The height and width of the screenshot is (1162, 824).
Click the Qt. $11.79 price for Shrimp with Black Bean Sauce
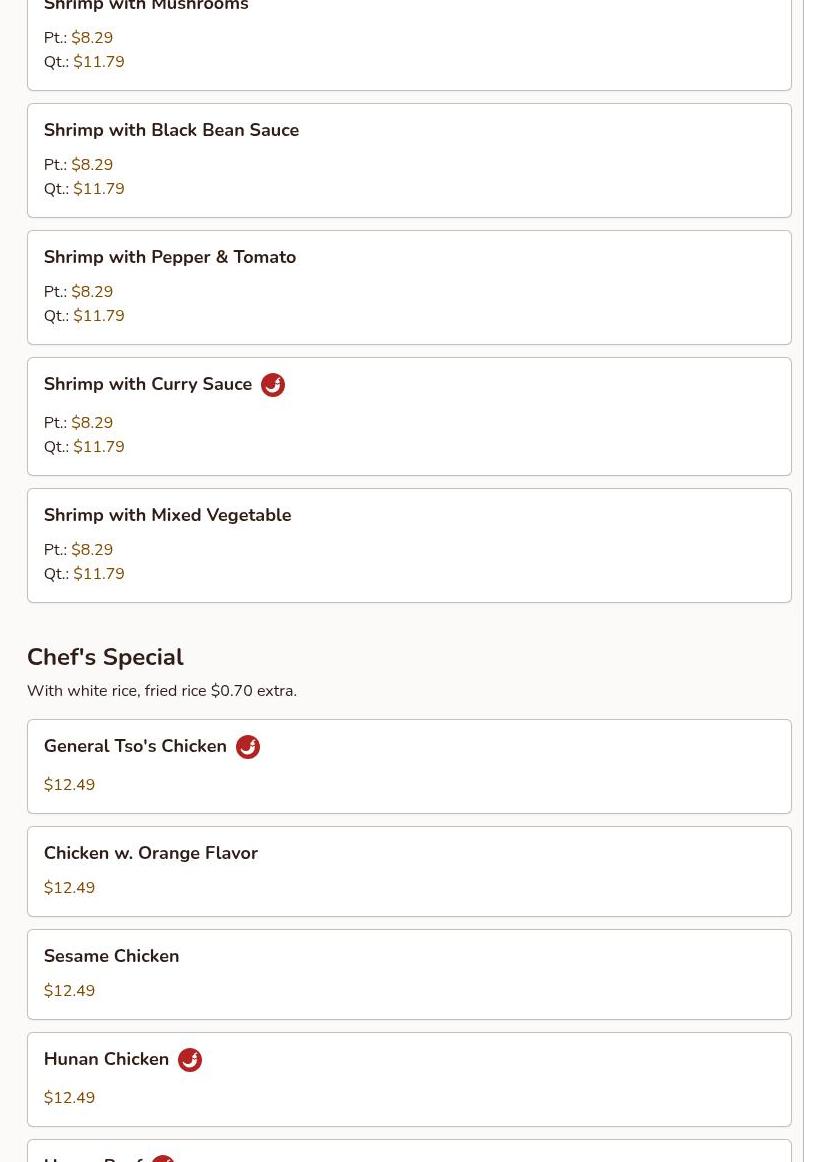[98, 189]
